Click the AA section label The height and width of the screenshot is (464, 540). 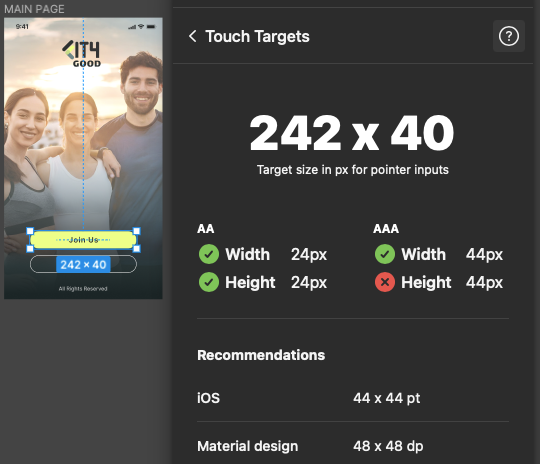pos(206,229)
